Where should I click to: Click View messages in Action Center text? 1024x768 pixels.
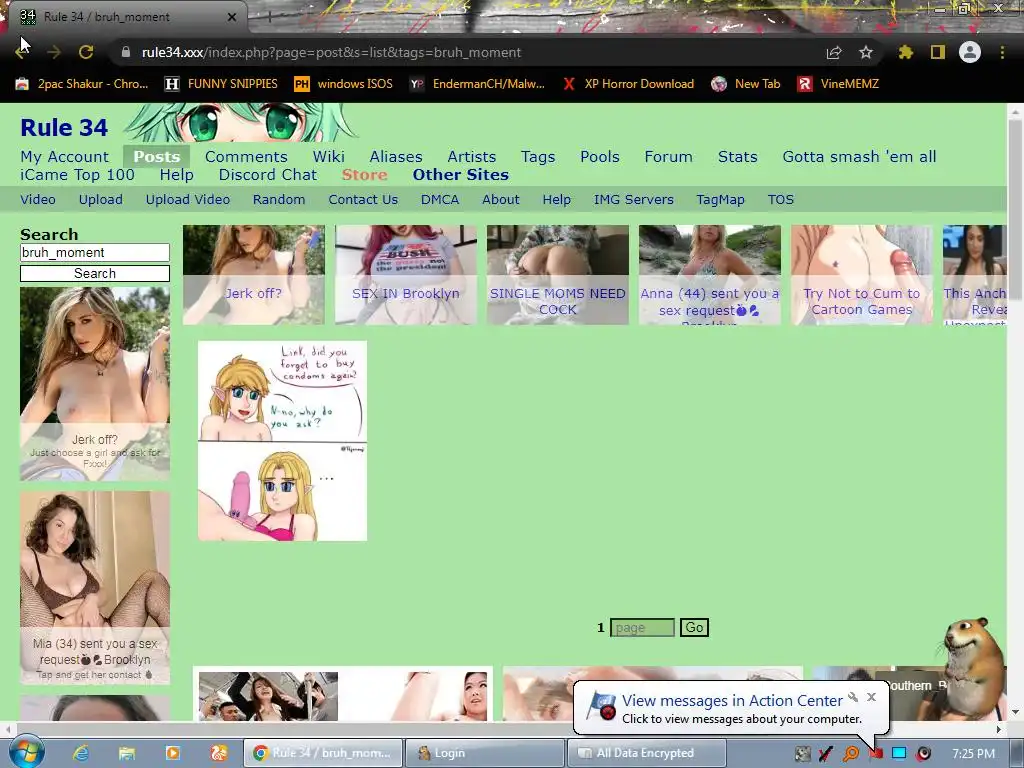point(732,701)
